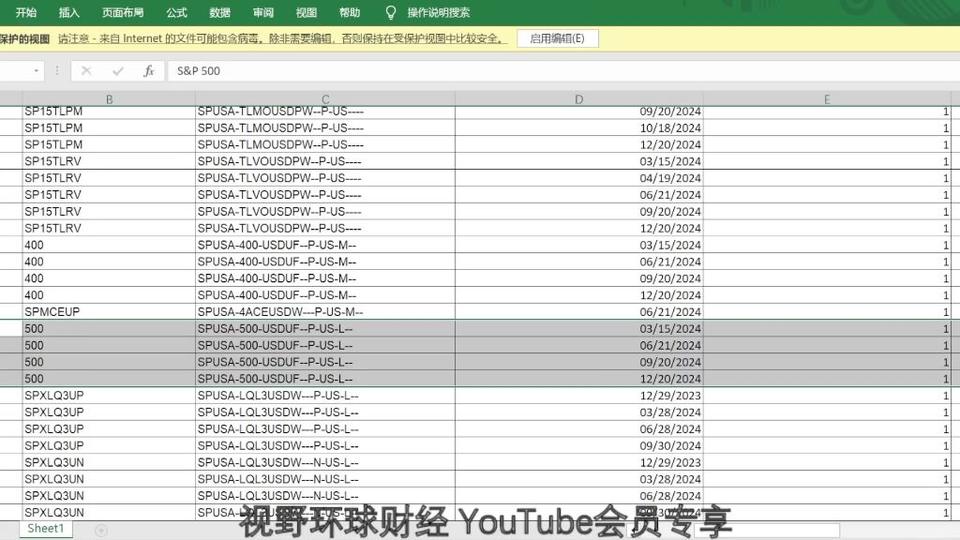Click the 操作说明搜索 search box
The height and width of the screenshot is (540, 960).
[x=438, y=12]
